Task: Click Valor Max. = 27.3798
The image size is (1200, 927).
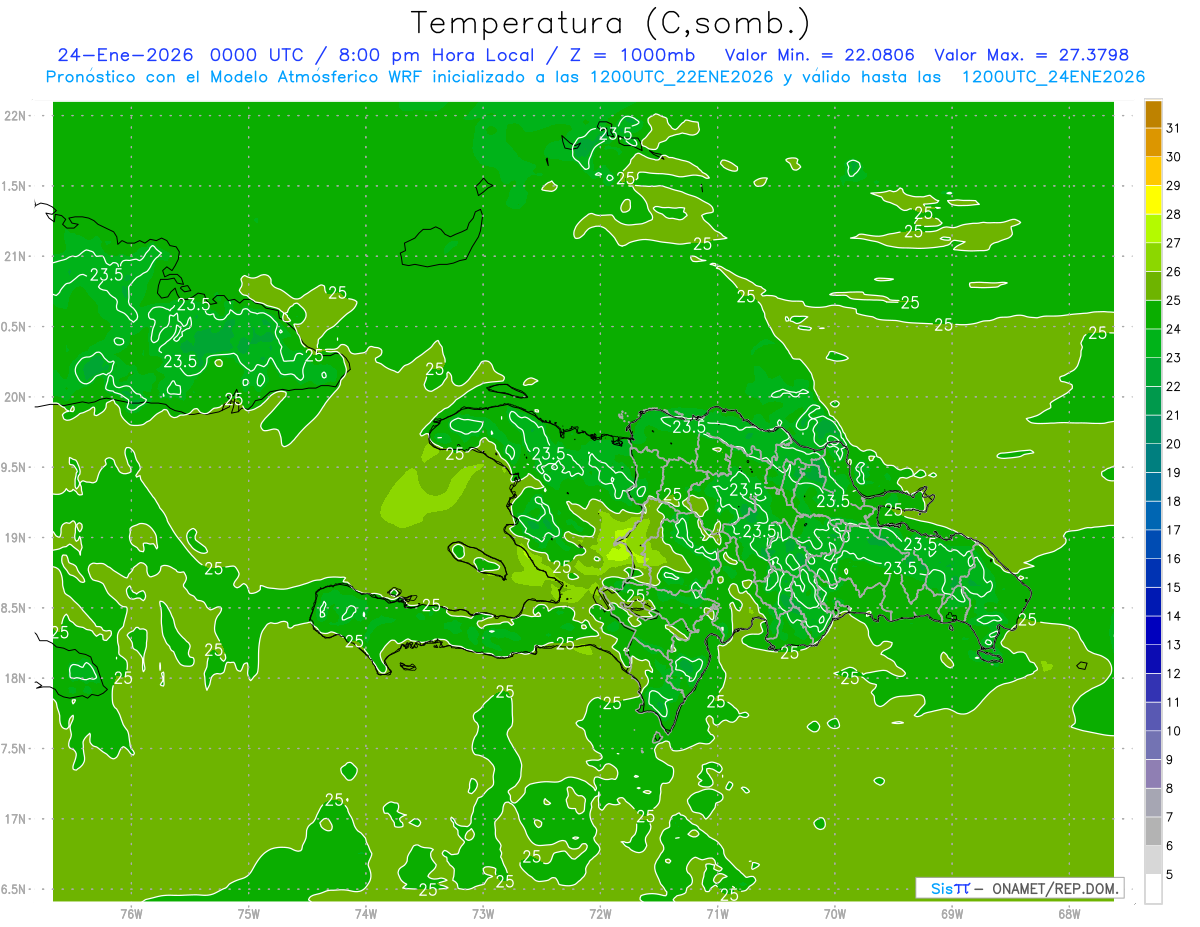Action: 1032,55
